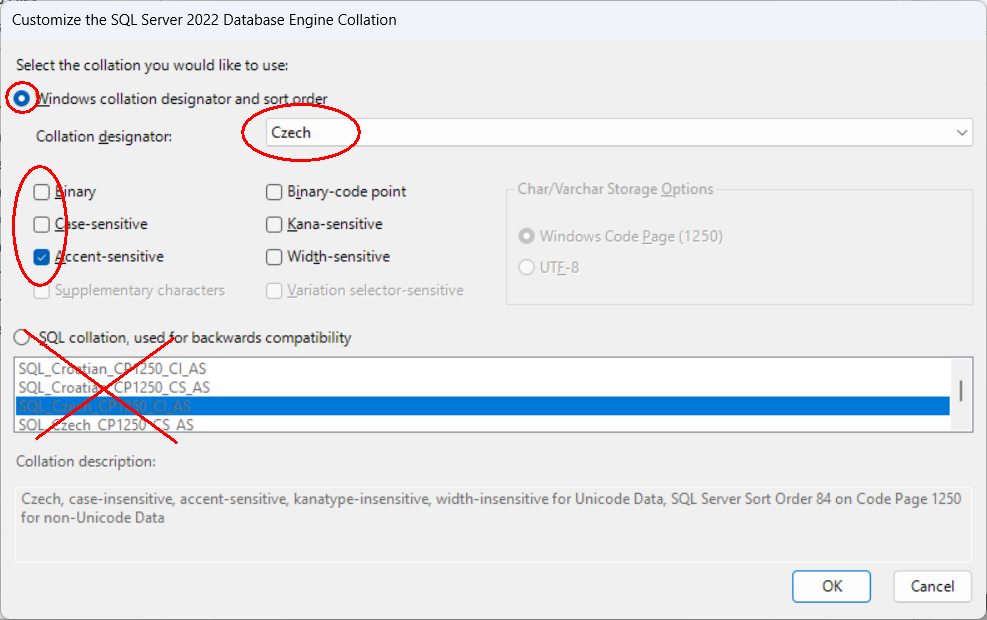Uncheck the Accent-sensitive checkbox
Image resolution: width=987 pixels, height=620 pixels.
[x=42, y=257]
